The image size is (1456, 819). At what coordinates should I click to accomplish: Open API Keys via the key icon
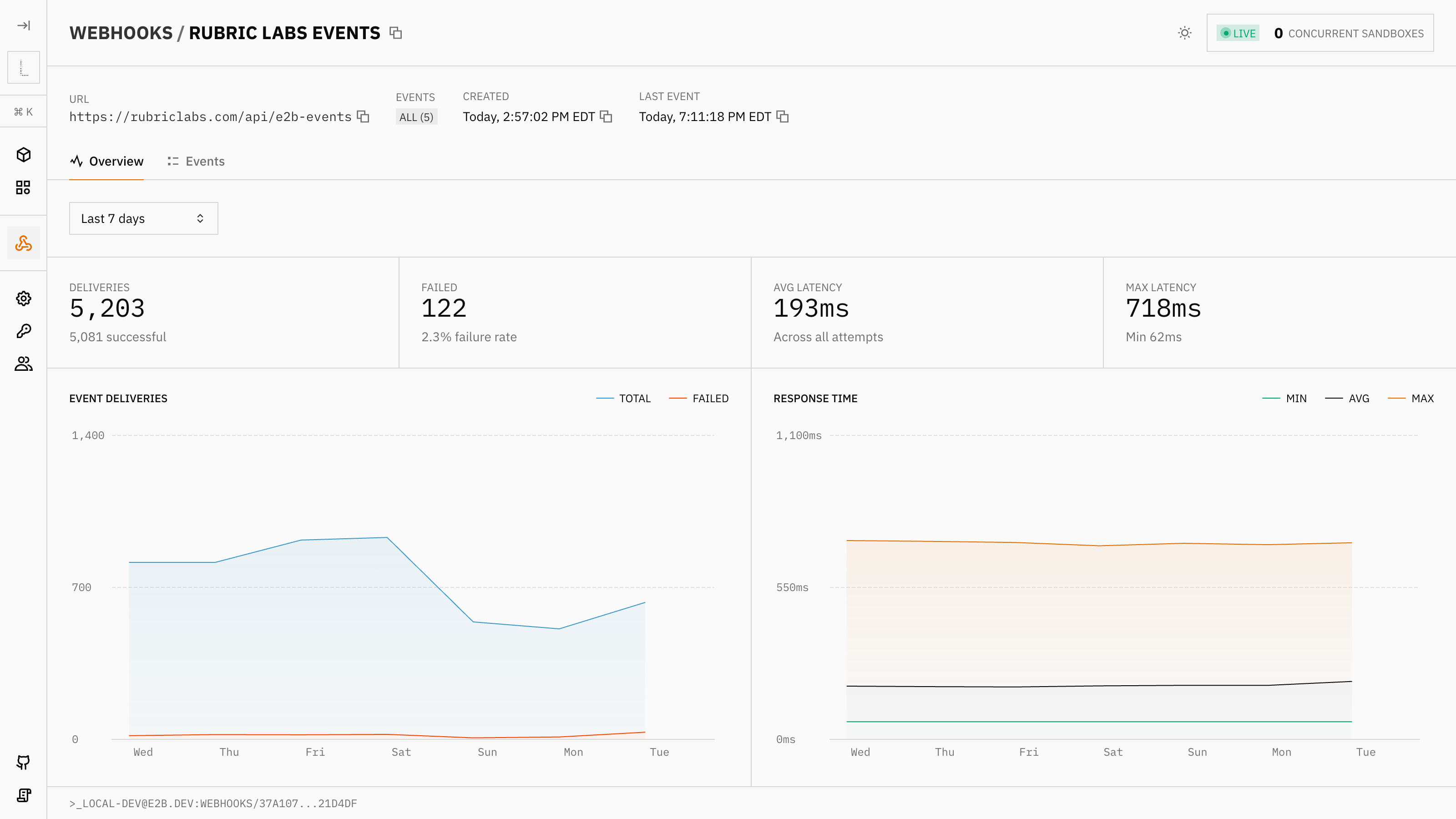(x=23, y=331)
